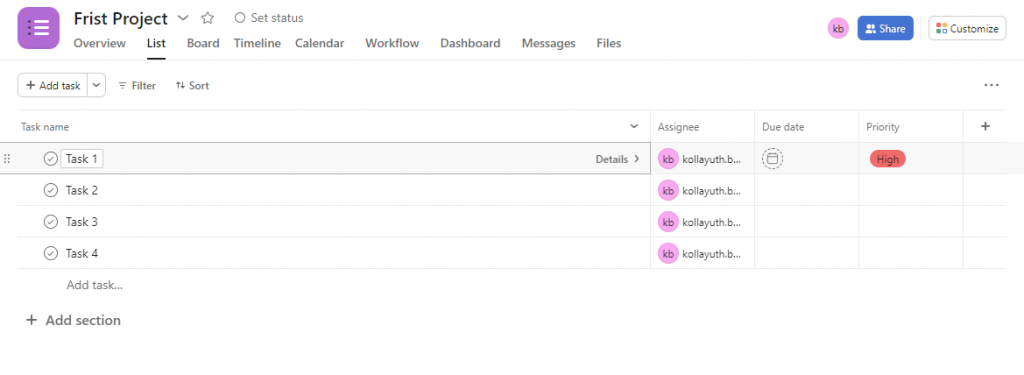This screenshot has height=375, width=1024.
Task: Click the assignee avatar for Task 2
Action: point(668,190)
